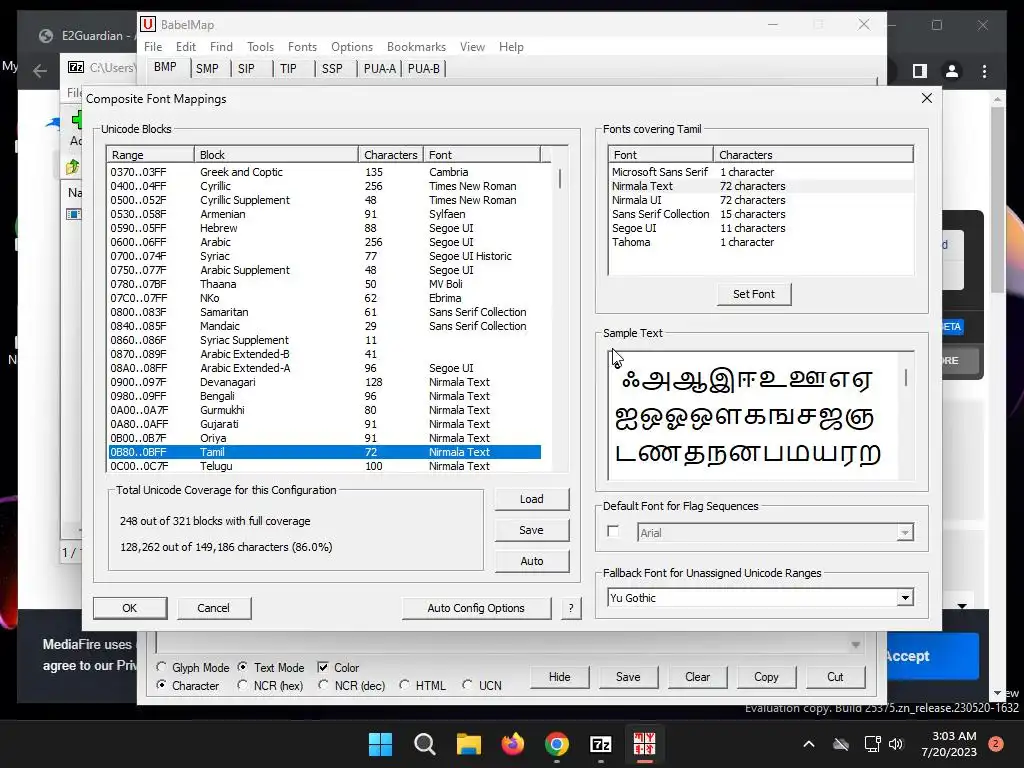The image size is (1024, 768).
Task: Click Unicode Blocks list scrollbar thumb
Action: coord(560,179)
